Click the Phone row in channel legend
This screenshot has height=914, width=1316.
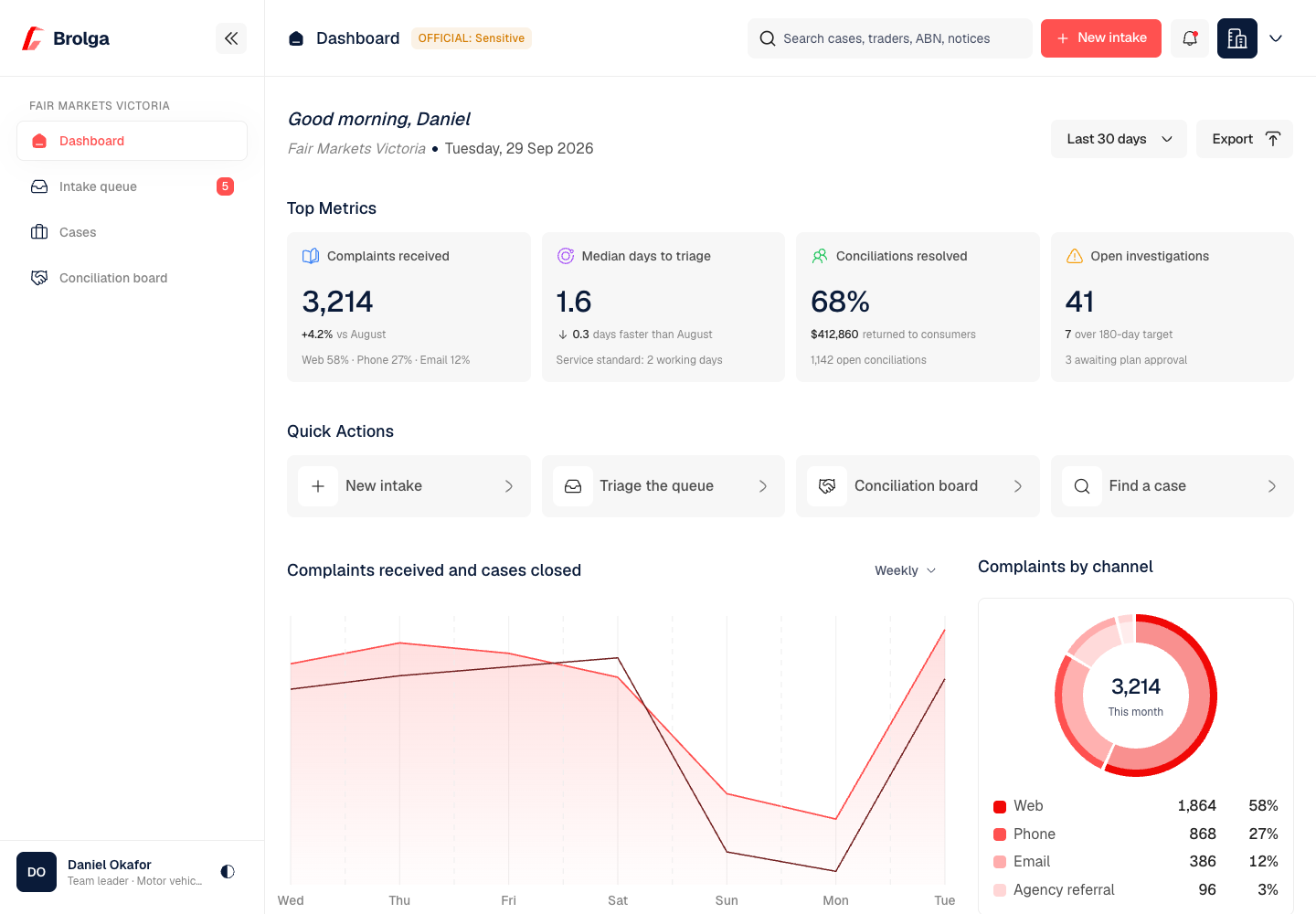tap(1136, 834)
